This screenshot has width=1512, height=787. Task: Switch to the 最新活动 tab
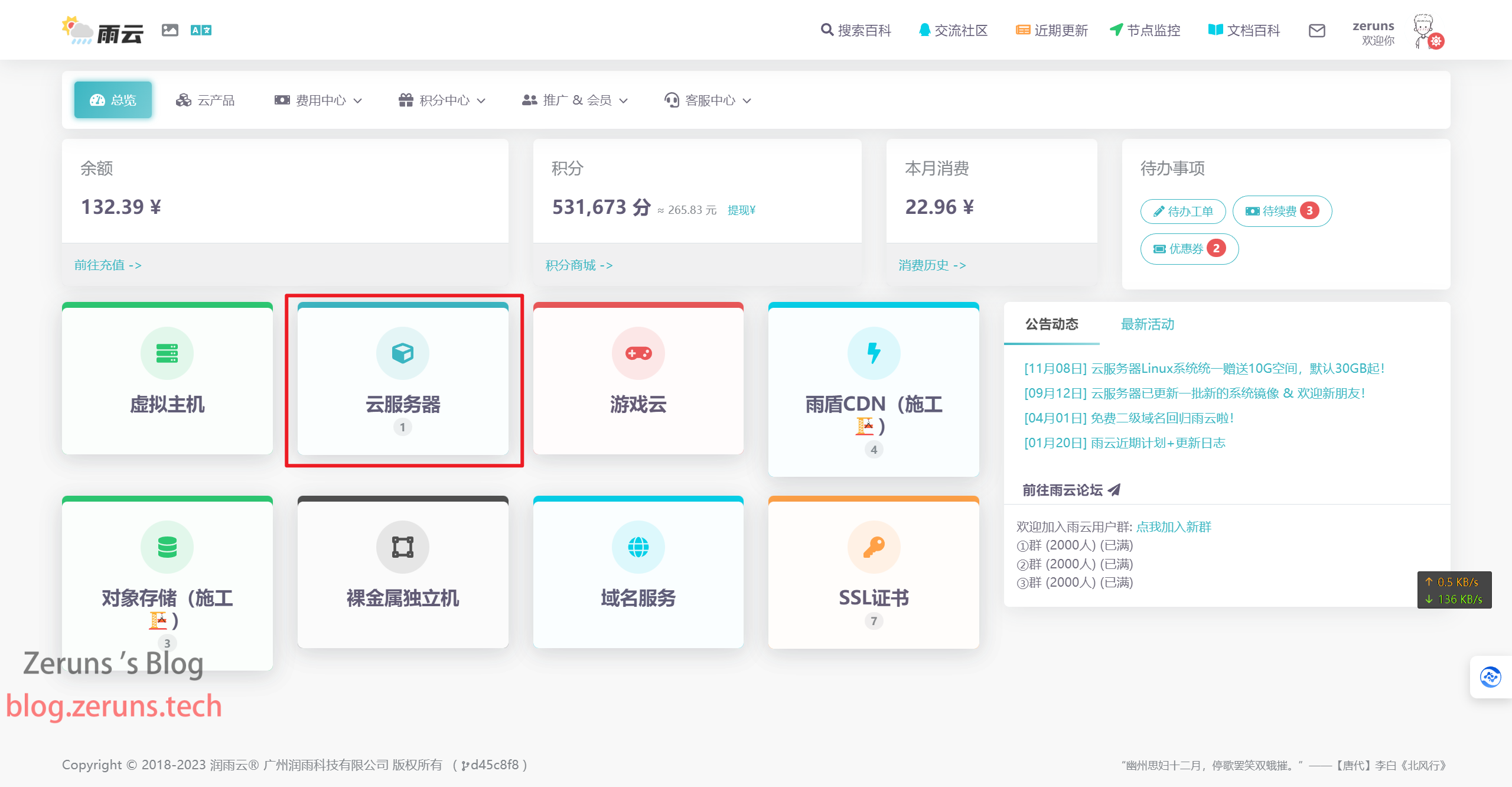1147,324
